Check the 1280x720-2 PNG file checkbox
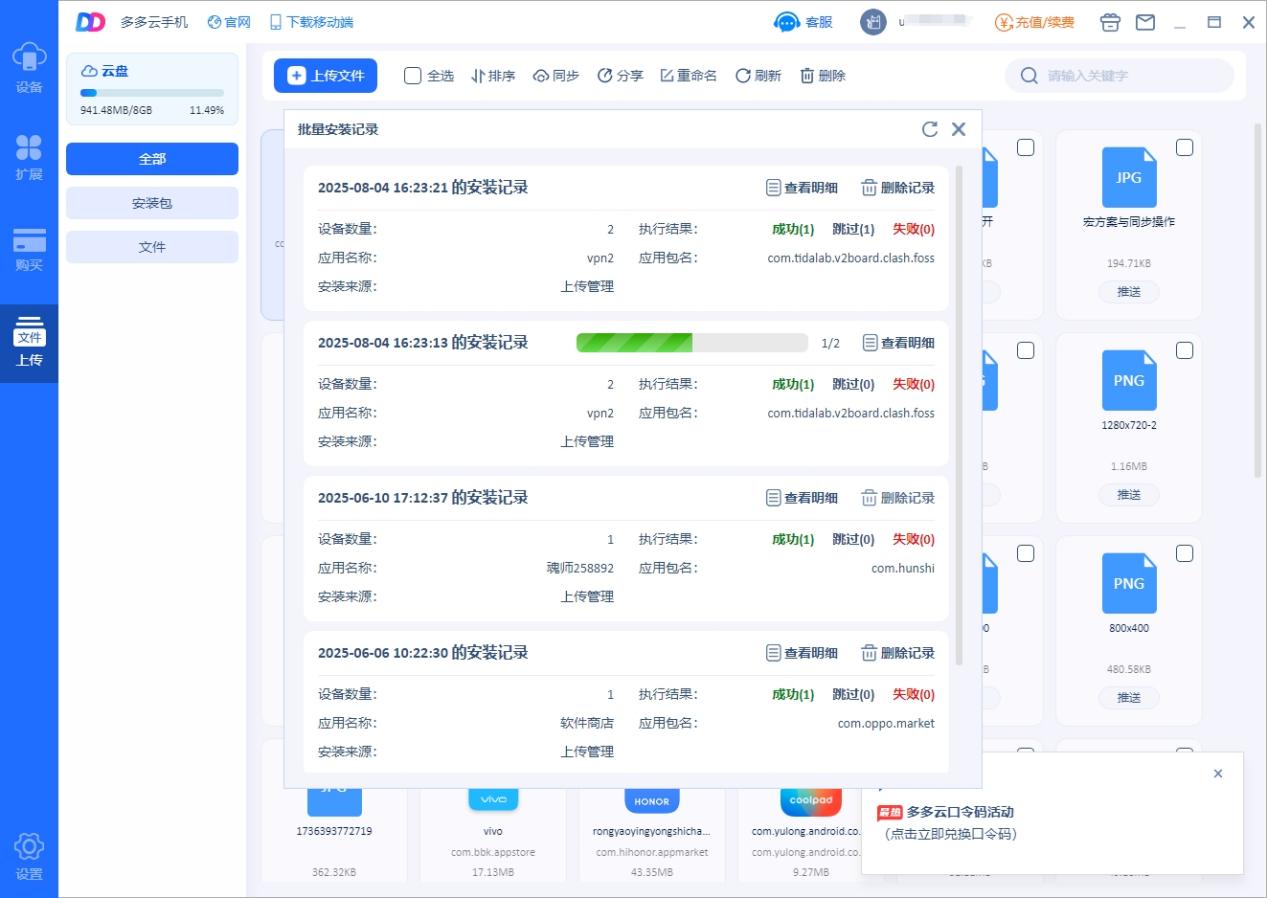1267x898 pixels. tap(1184, 351)
